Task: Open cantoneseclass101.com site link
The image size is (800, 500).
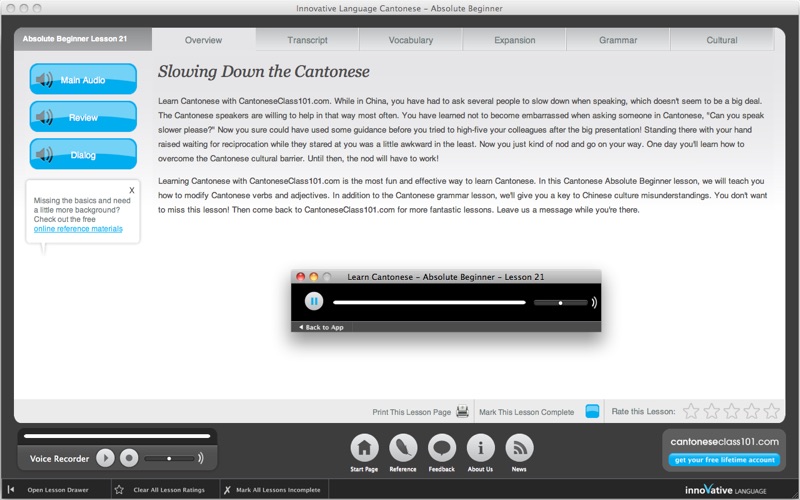Action: 724,441
